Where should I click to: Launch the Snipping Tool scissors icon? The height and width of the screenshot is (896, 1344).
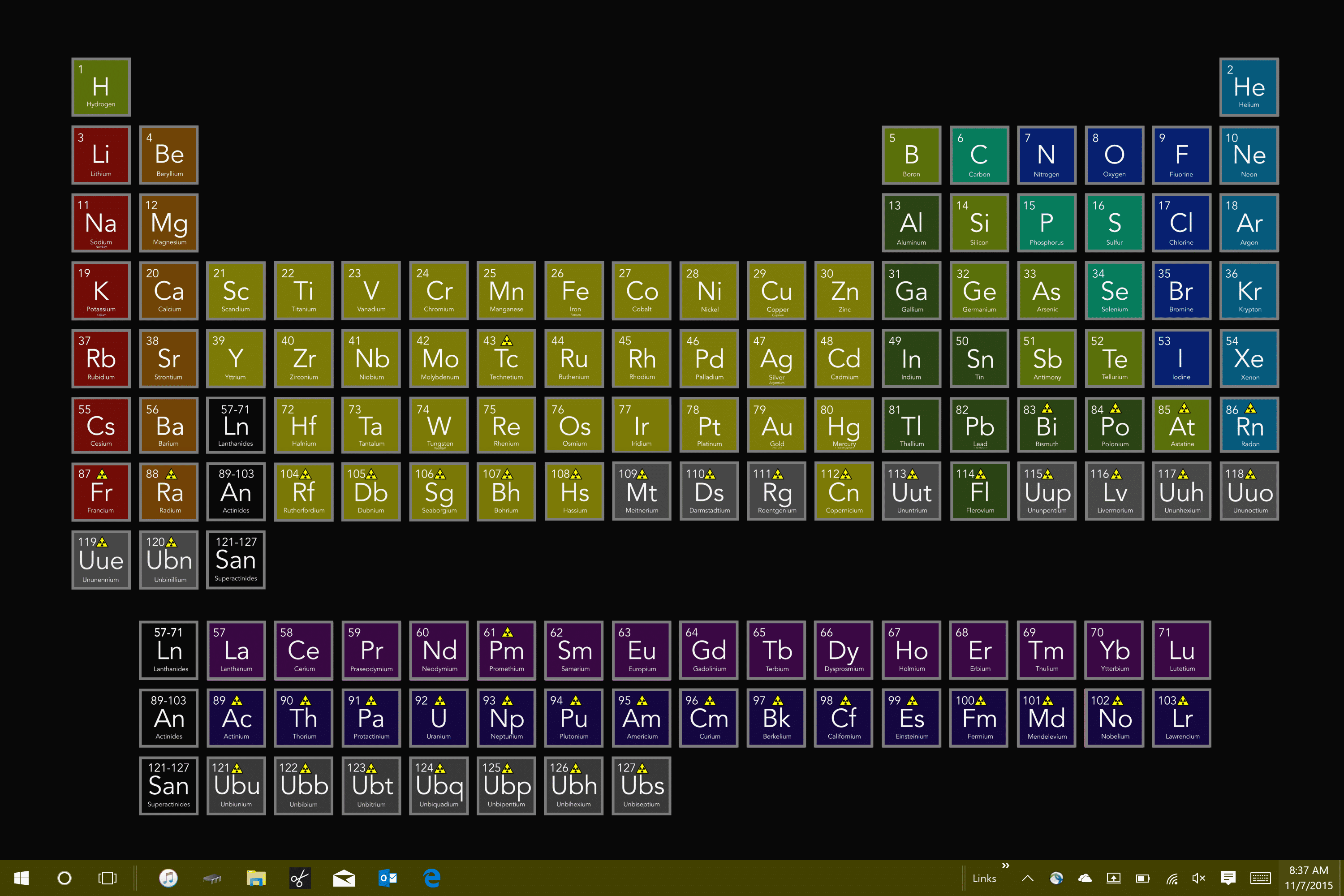300,878
